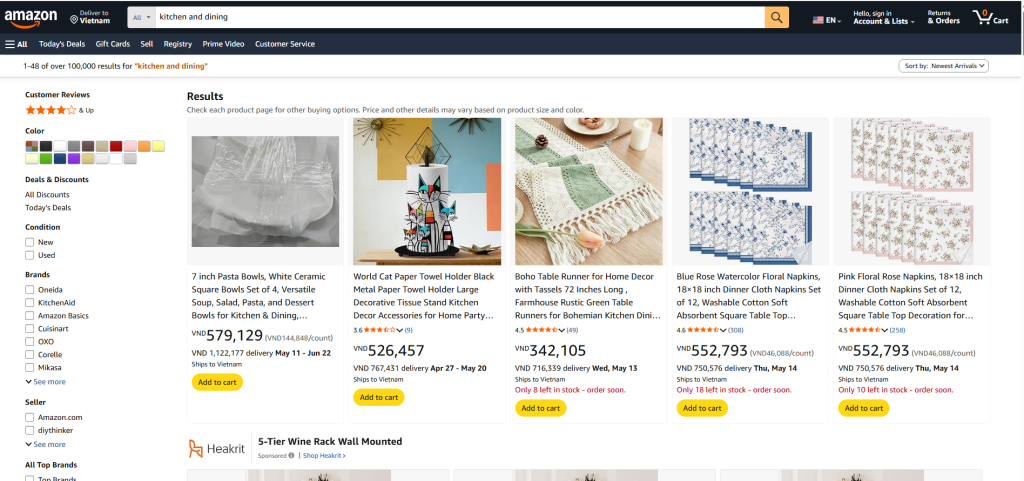Open the Sort by Newest Arrivals dropdown
The height and width of the screenshot is (481, 1024).
pos(944,66)
